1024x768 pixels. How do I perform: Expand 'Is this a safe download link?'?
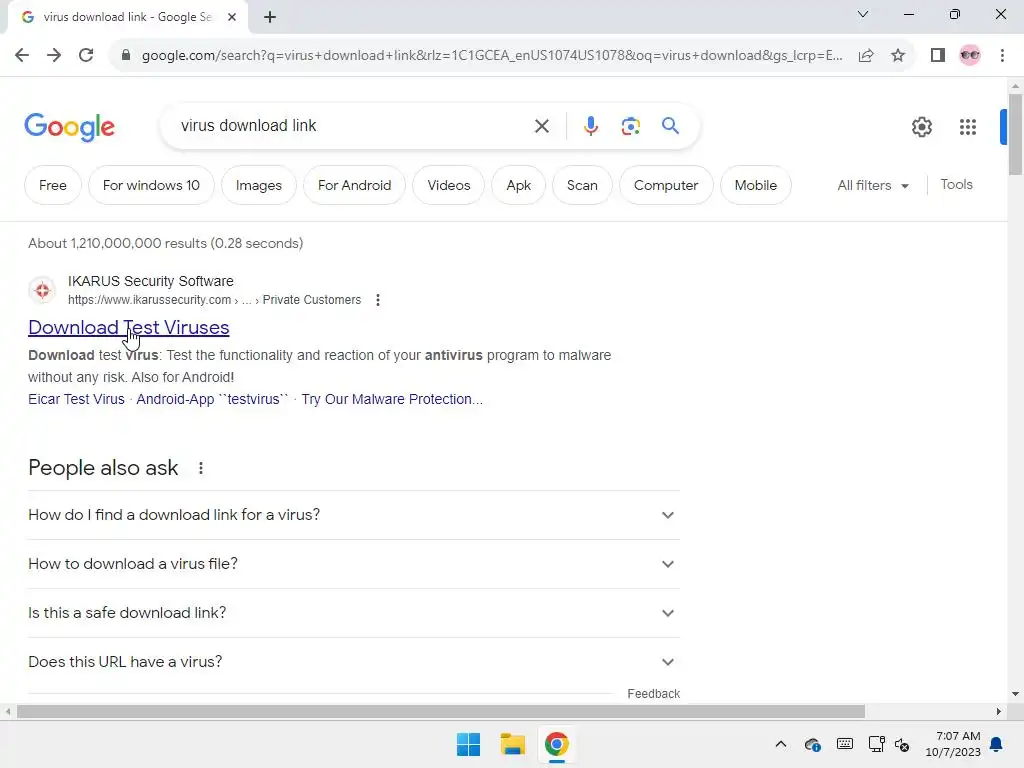353,613
